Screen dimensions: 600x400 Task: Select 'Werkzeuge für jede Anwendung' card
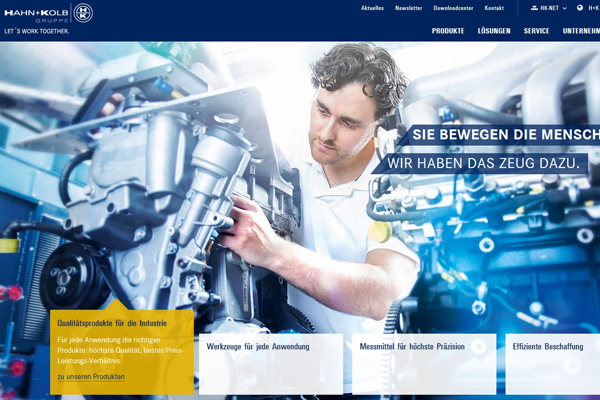(x=271, y=364)
